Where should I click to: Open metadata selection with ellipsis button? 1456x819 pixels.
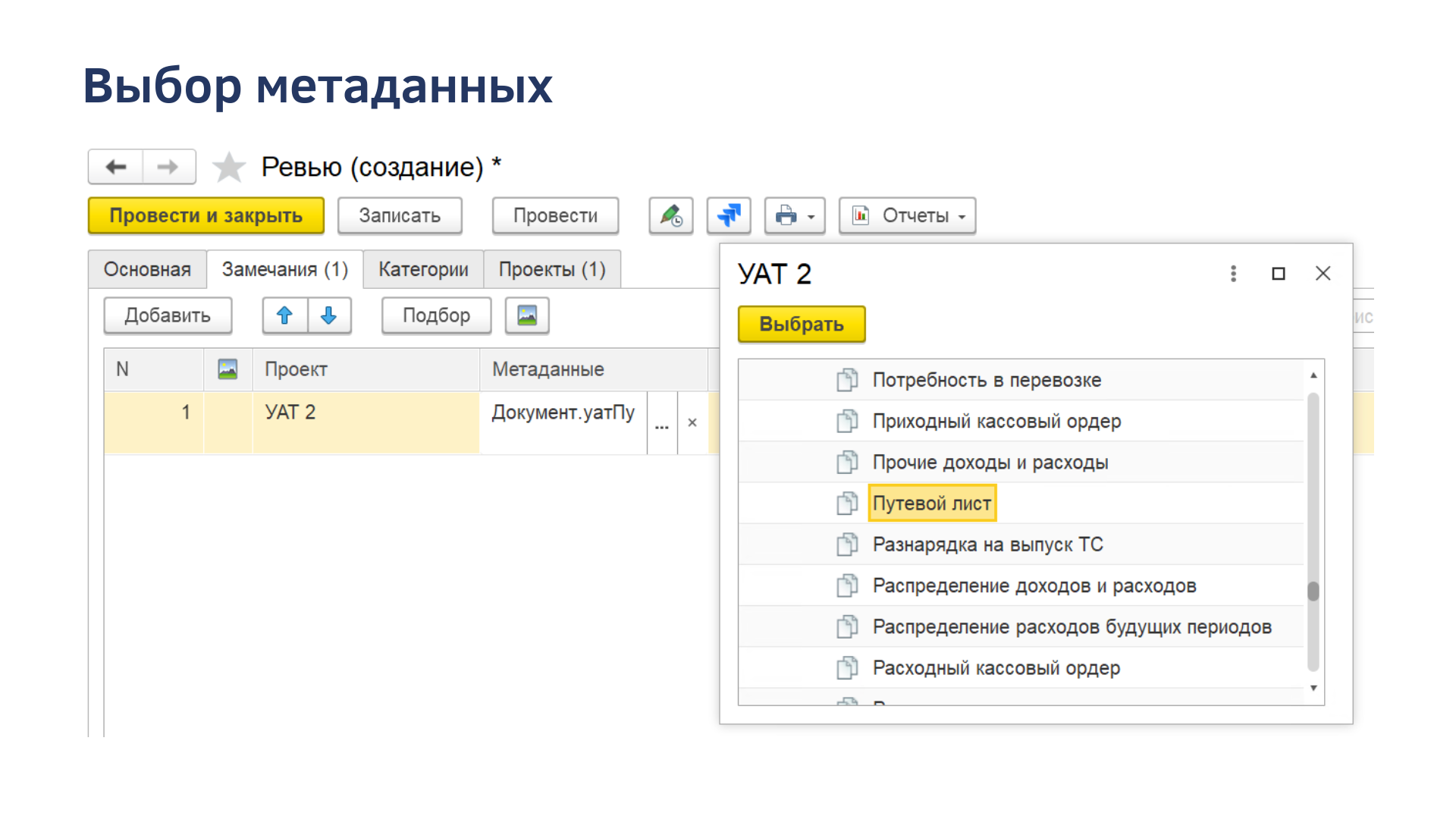[x=662, y=423]
